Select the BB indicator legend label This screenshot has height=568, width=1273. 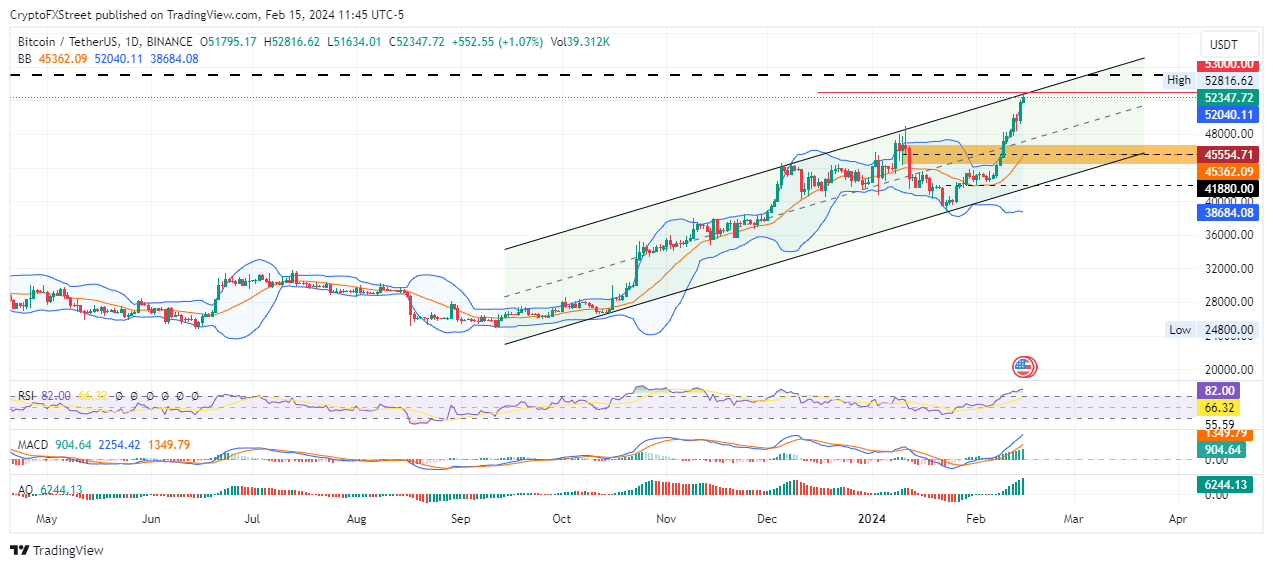(24, 59)
